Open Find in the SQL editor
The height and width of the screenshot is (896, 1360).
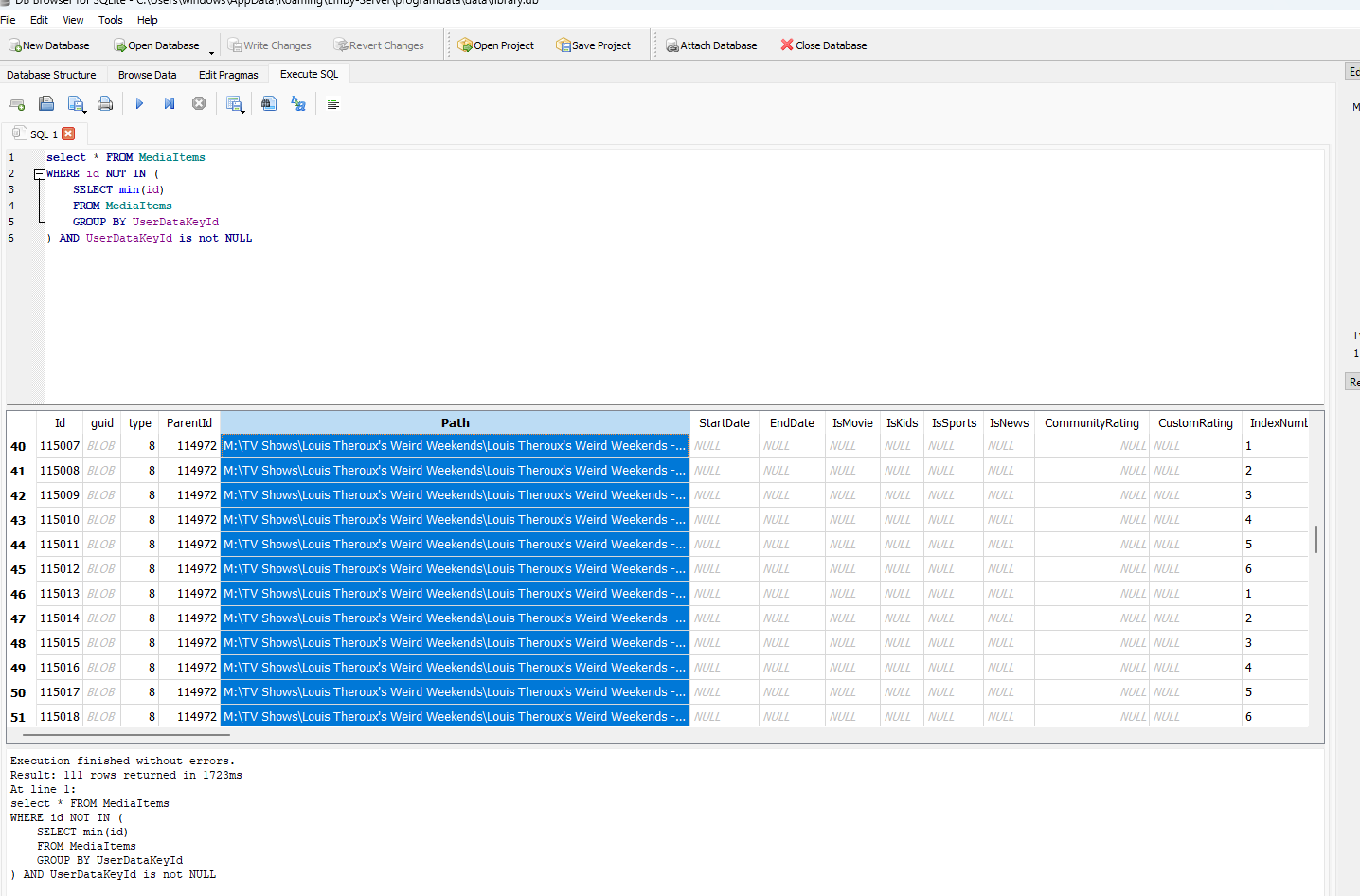[269, 104]
